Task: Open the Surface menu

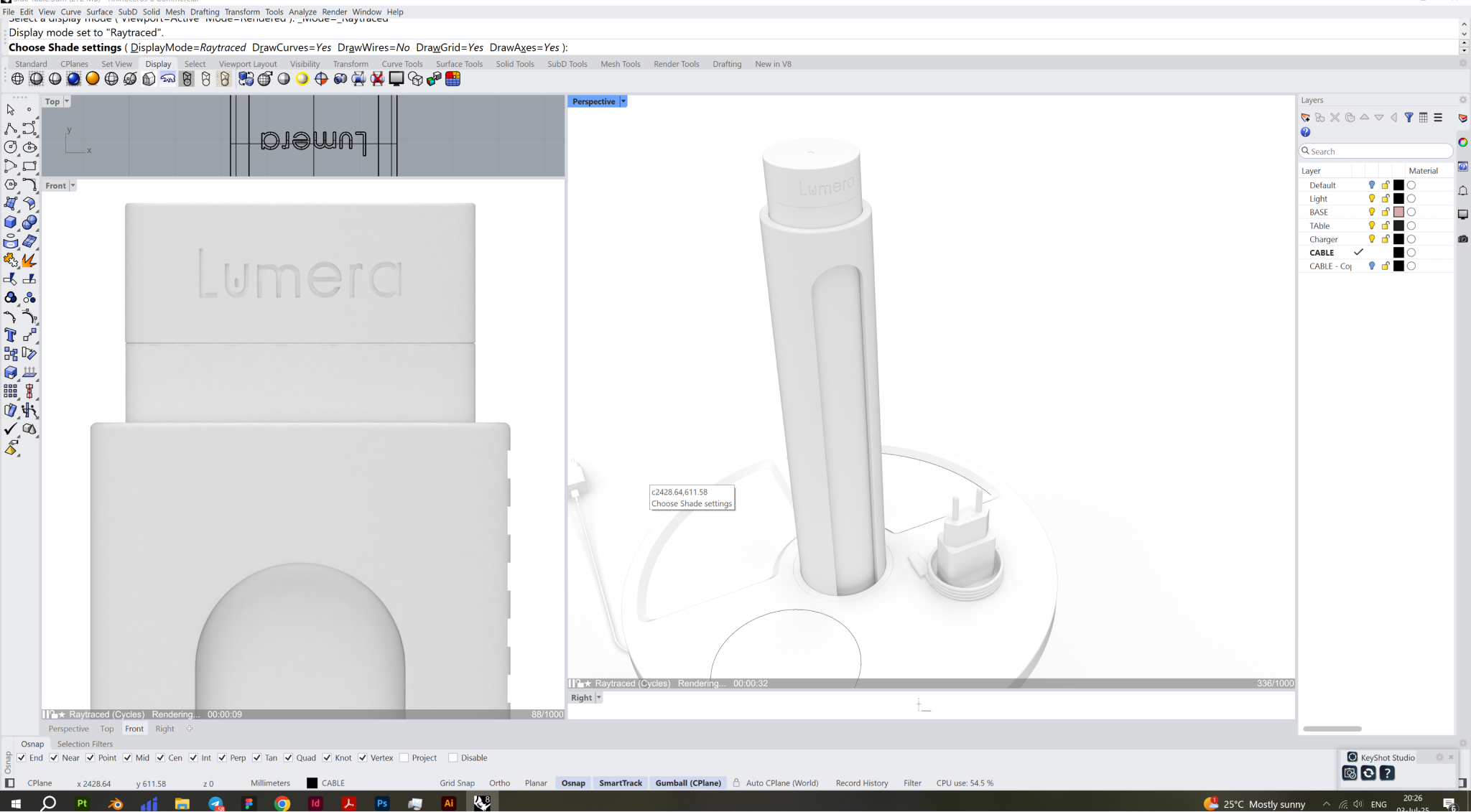Action: [99, 12]
